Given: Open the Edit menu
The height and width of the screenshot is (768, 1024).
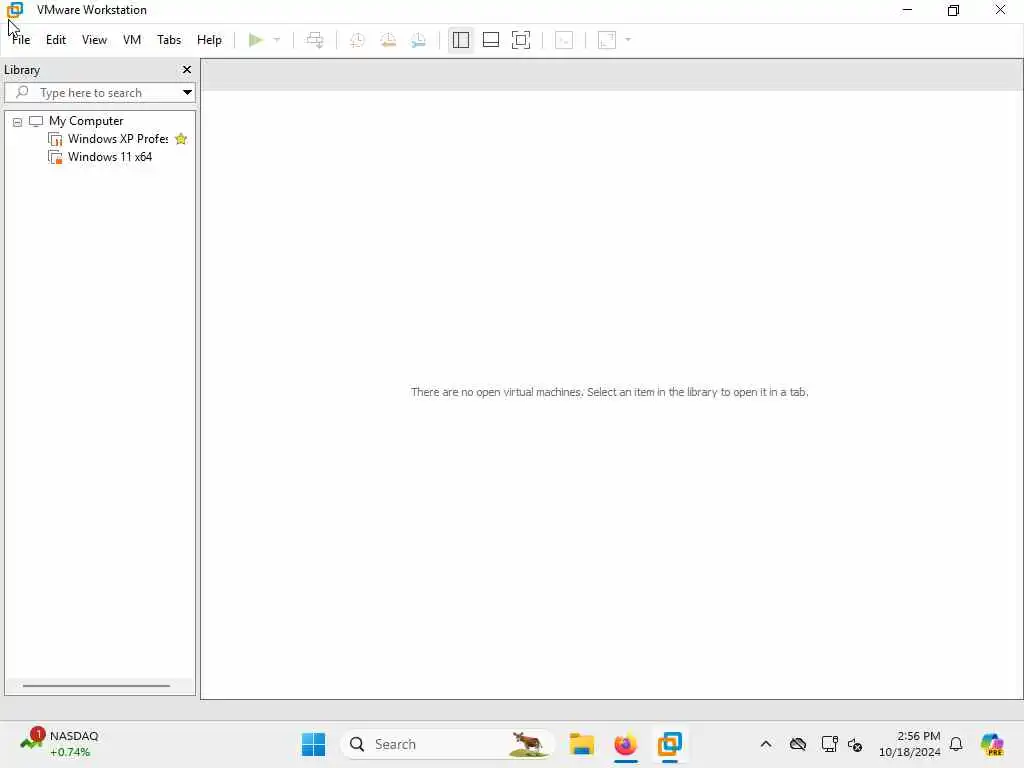Looking at the screenshot, I should (56, 40).
